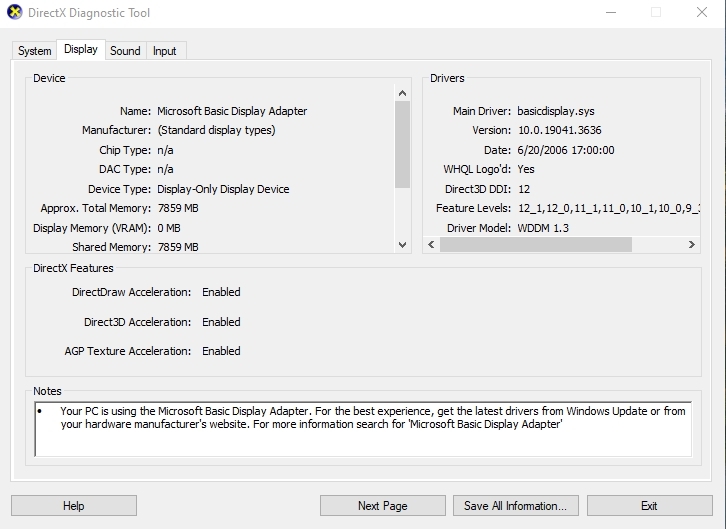This screenshot has height=529, width=726.
Task: Click driver date '6/20/2006 17:00:00'
Action: pyautogui.click(x=566, y=150)
